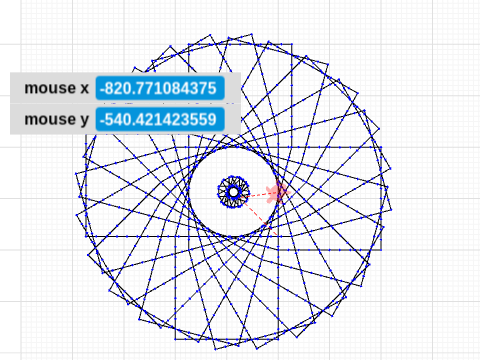Click the topmost corner of the rotated squares

point(252,34)
